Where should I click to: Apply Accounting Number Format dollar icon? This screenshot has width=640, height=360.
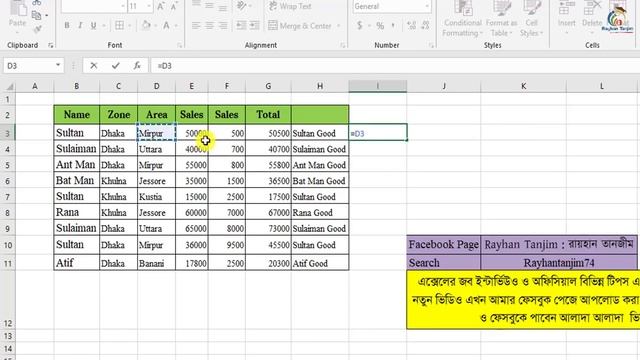pyautogui.click(x=359, y=25)
